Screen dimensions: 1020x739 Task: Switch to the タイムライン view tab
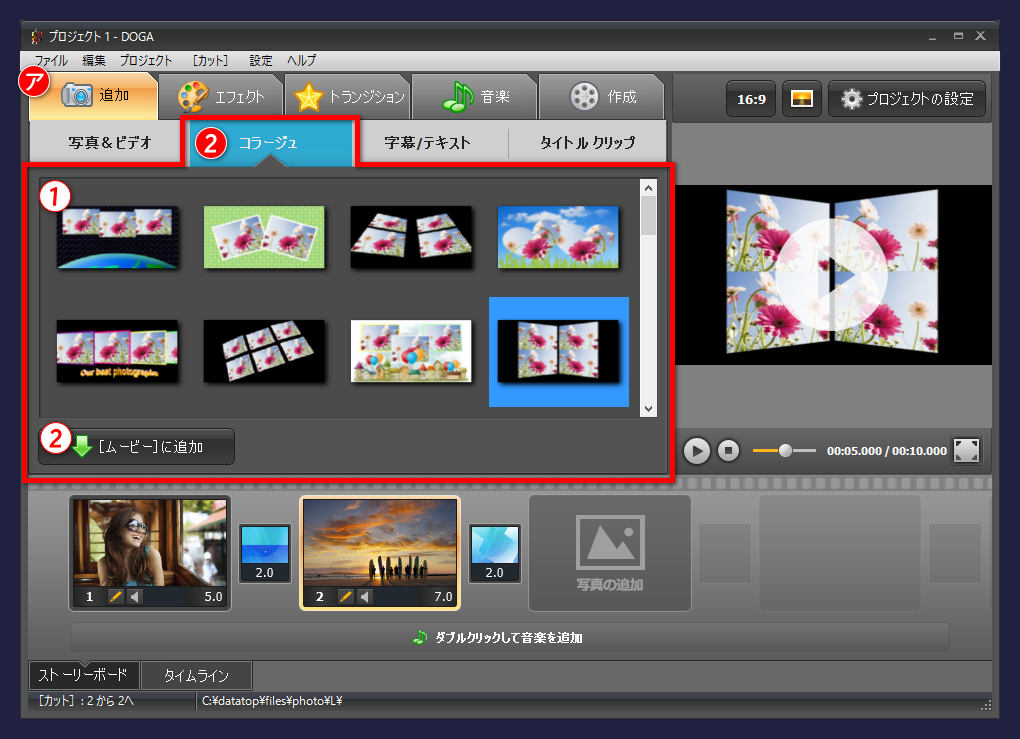(x=196, y=675)
